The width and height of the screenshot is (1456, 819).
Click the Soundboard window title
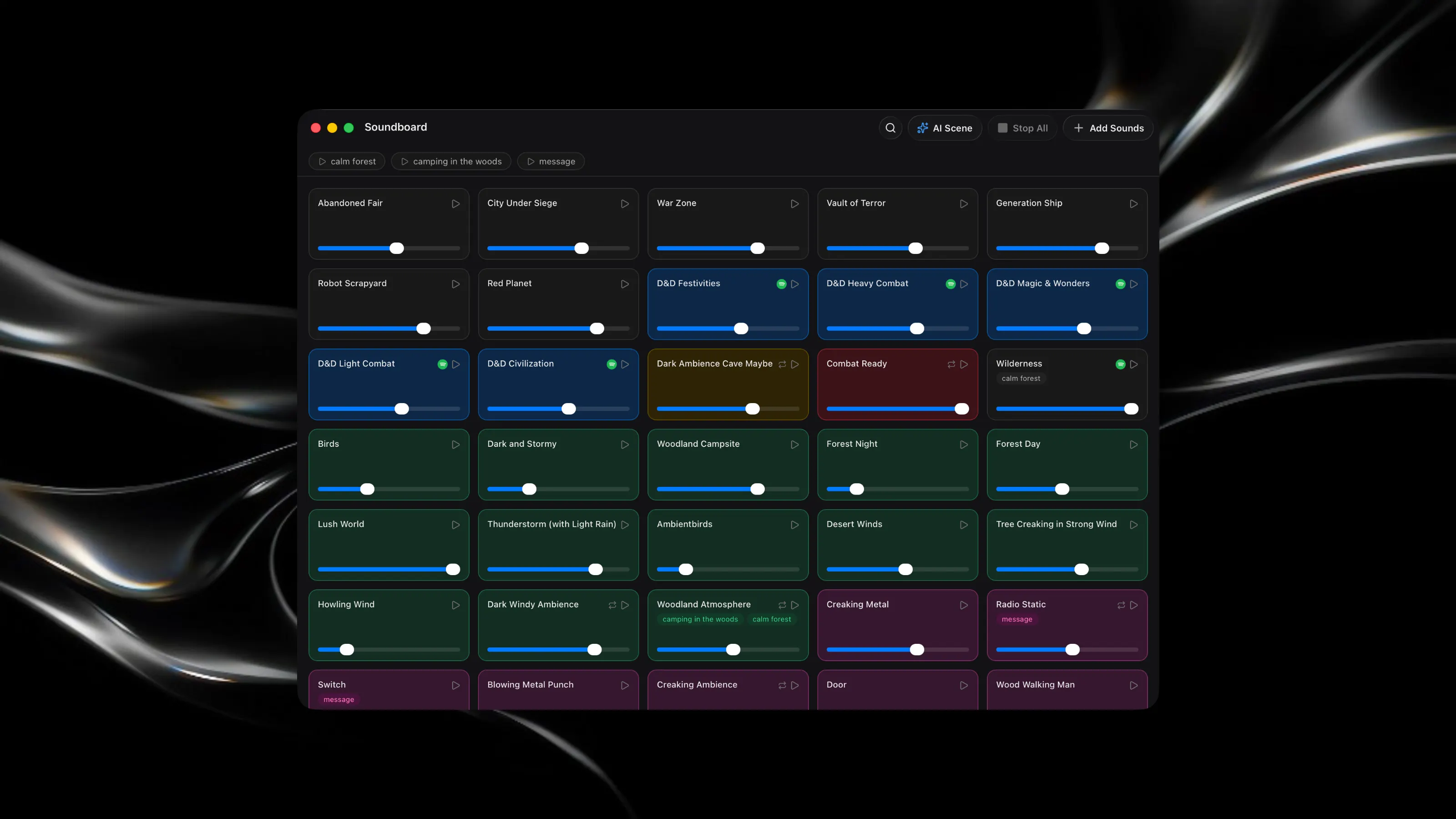(396, 127)
